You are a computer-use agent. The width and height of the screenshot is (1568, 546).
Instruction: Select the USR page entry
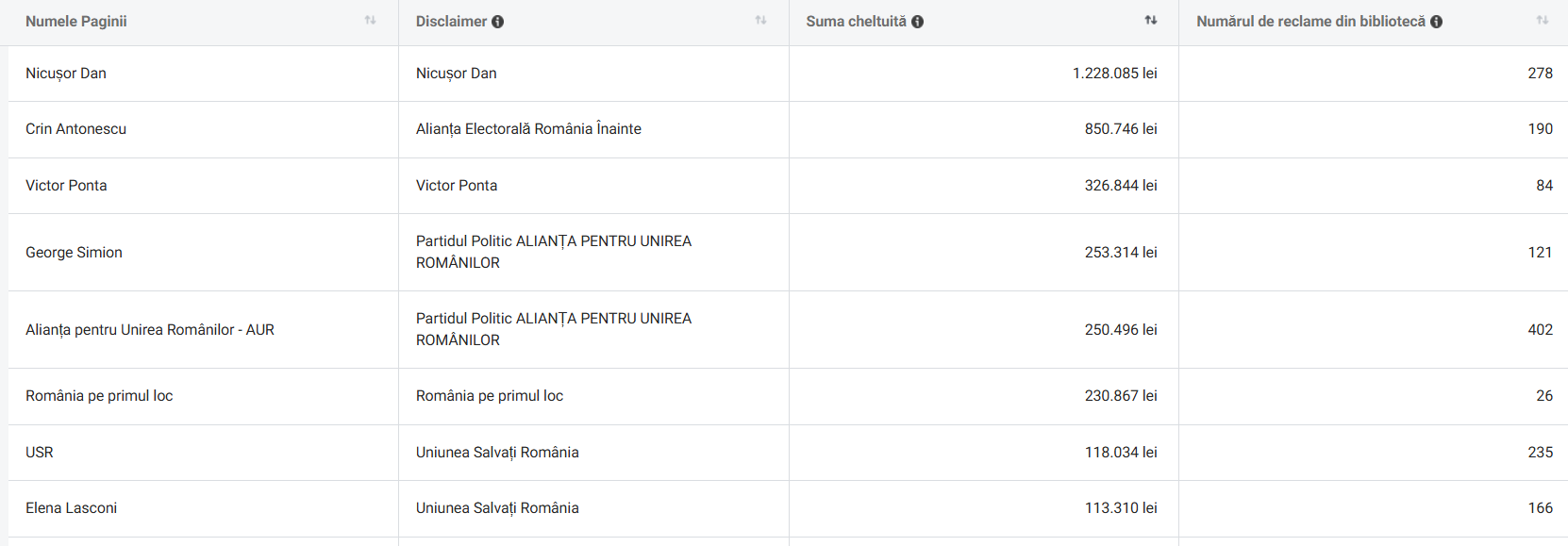pos(40,453)
